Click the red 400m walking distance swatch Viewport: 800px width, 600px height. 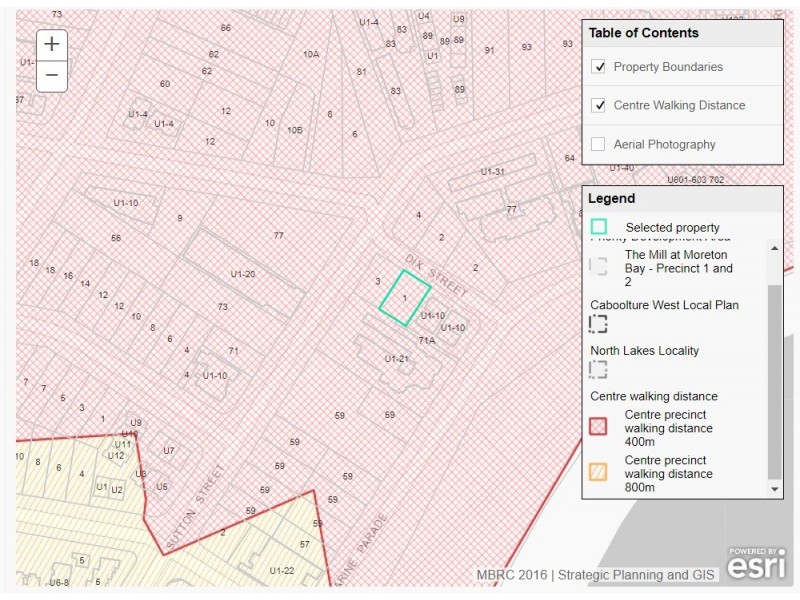click(598, 426)
